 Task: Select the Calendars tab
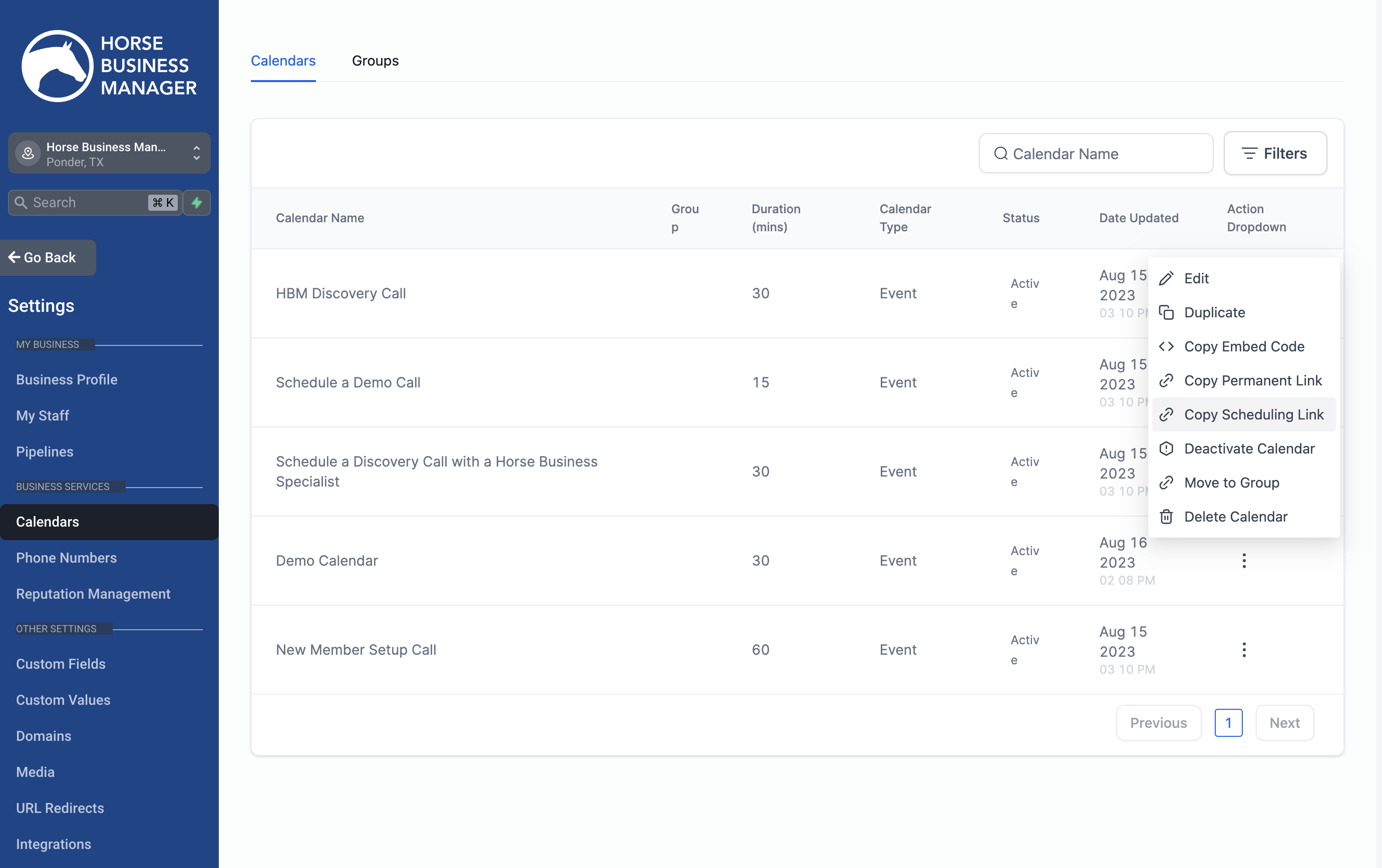tap(283, 61)
